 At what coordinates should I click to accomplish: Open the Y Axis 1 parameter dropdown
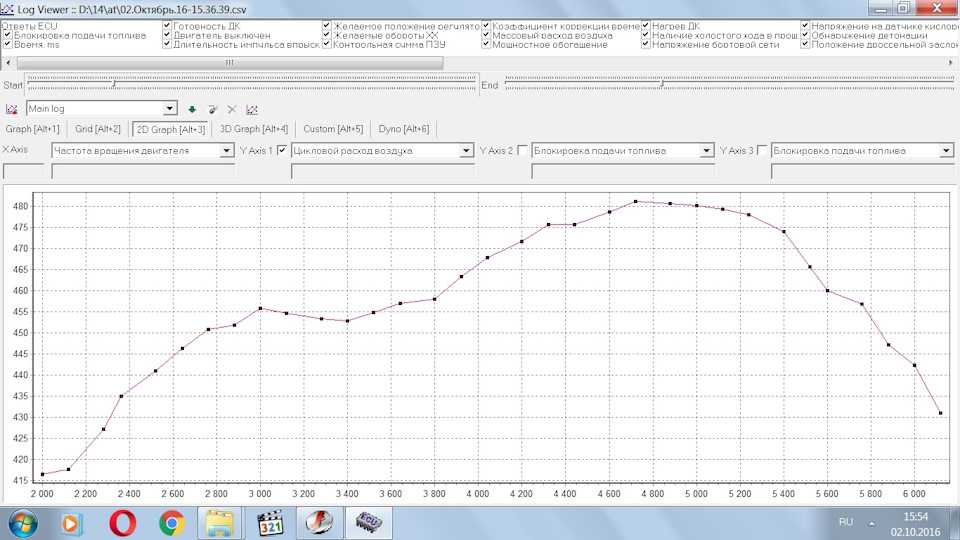coord(467,151)
